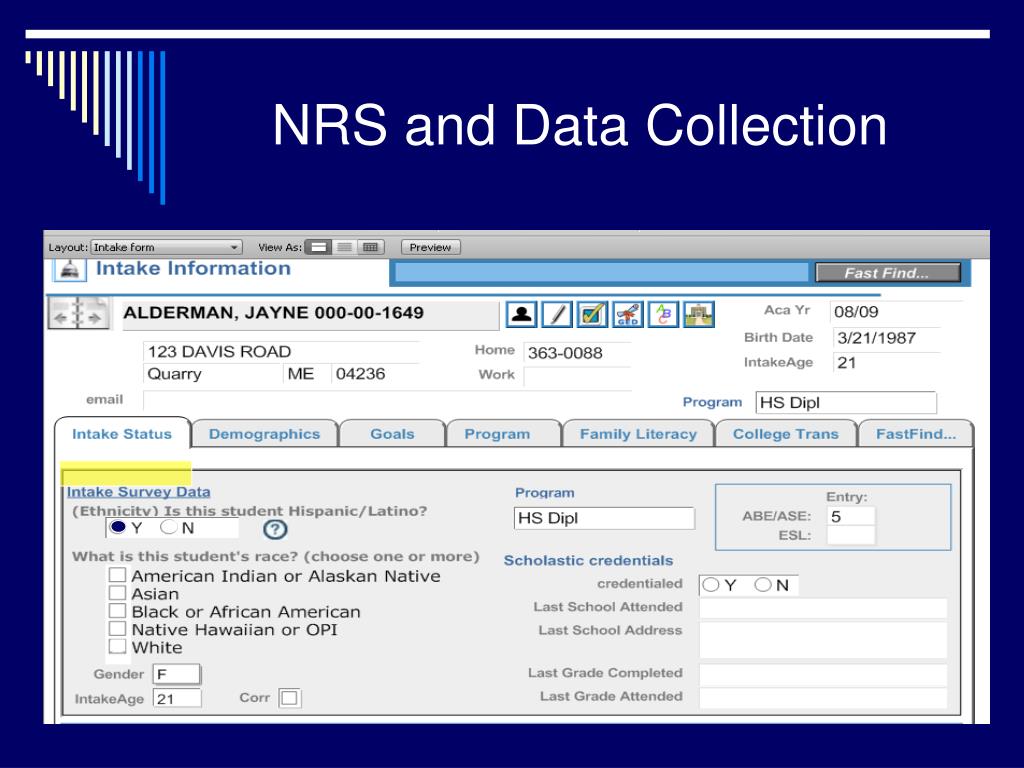Click the pencil edit icon
The image size is (1024, 768).
pyautogui.click(x=557, y=314)
